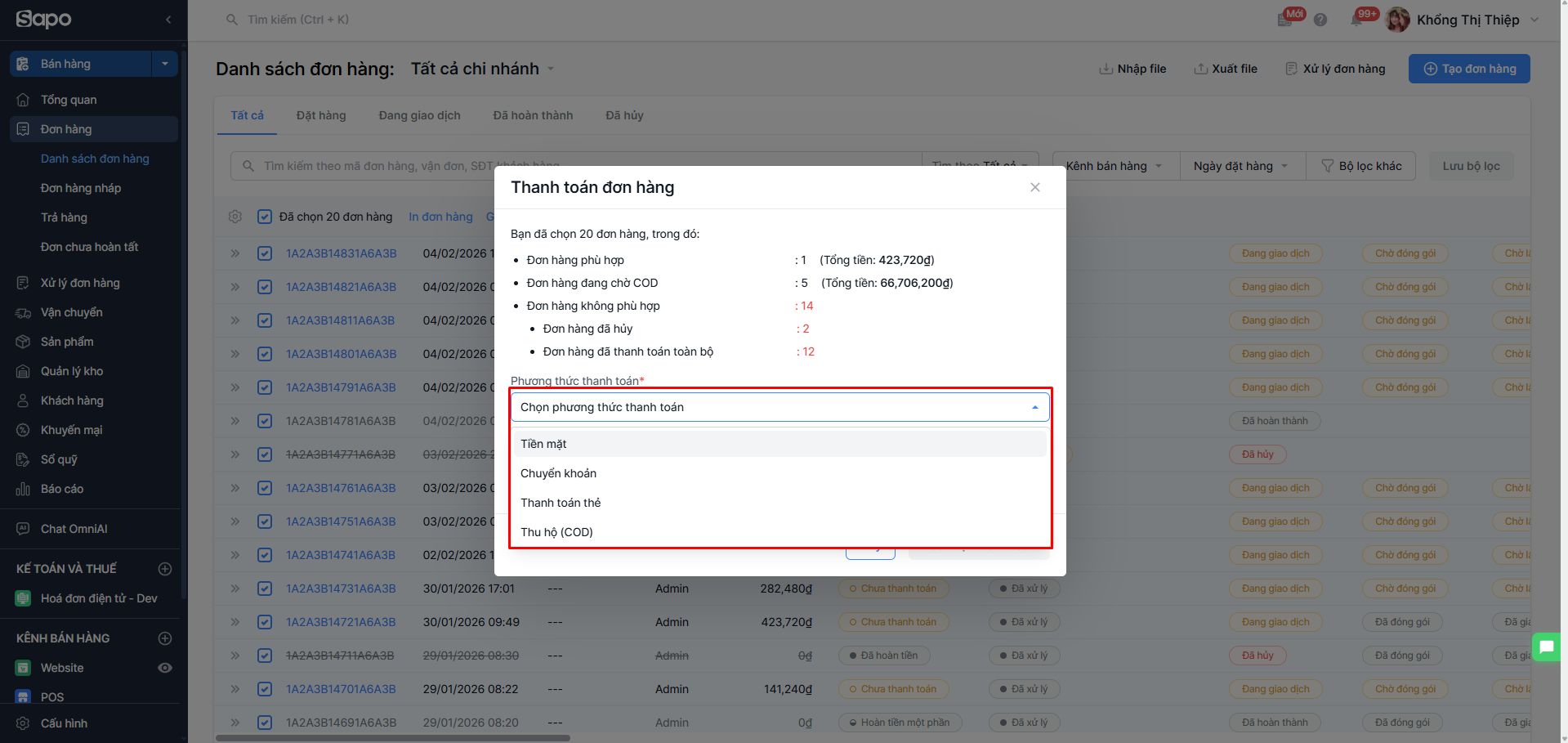This screenshot has width=1568, height=743.
Task: Focus the top Tìm kiếm (Ctrl + K) search
Action: click(x=298, y=20)
